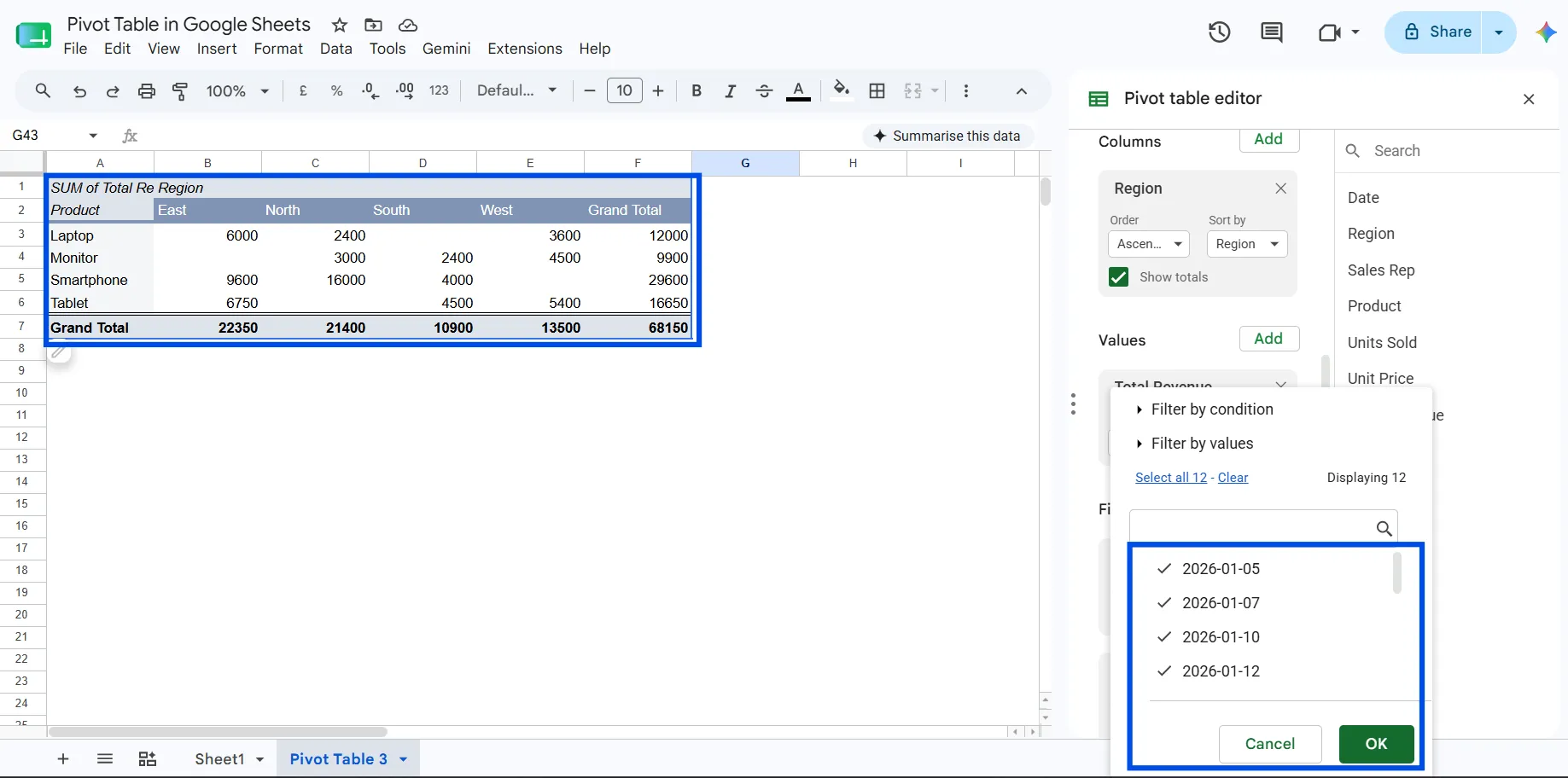
Task: Open version history clock icon
Action: point(1219,32)
